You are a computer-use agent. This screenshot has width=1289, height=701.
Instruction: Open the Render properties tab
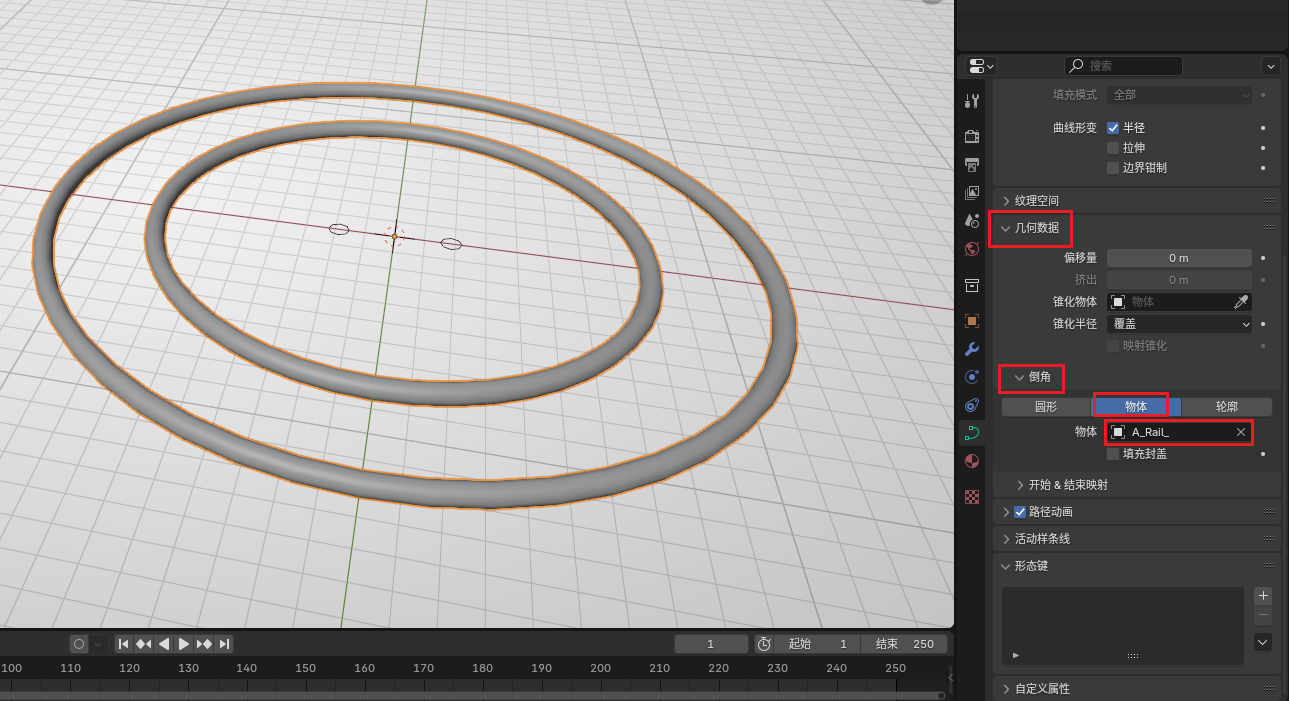point(971,136)
